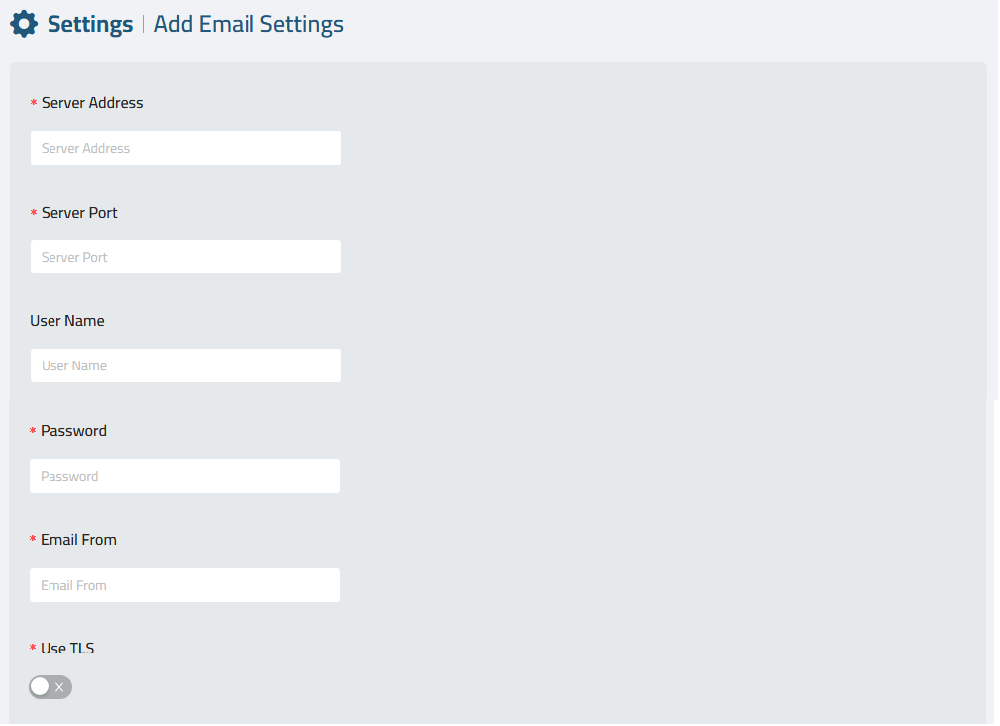
Task: Click the red asterisk beside Use TLS
Action: [33, 648]
